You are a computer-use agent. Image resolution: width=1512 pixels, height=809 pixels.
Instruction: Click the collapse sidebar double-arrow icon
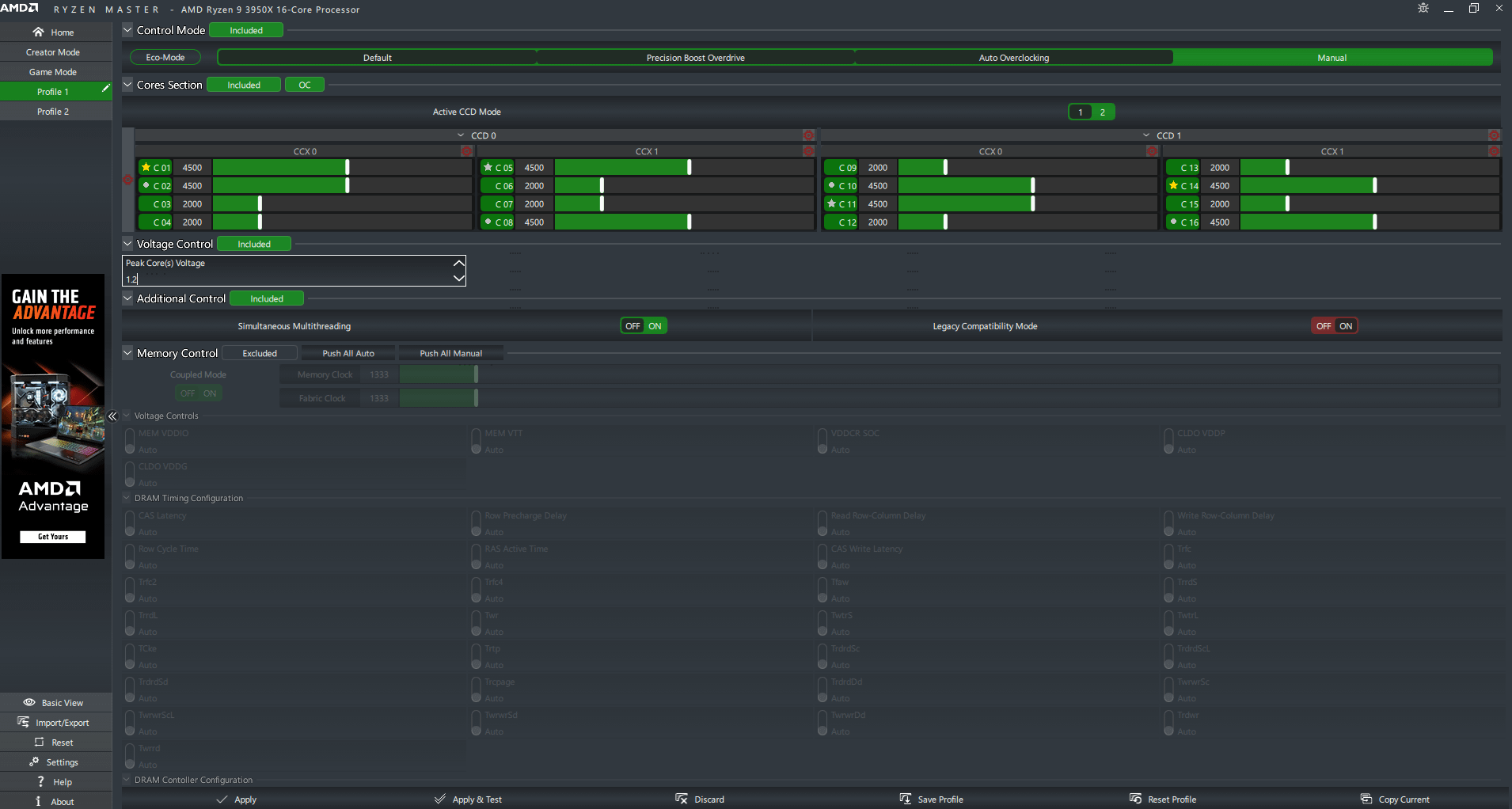pos(112,416)
